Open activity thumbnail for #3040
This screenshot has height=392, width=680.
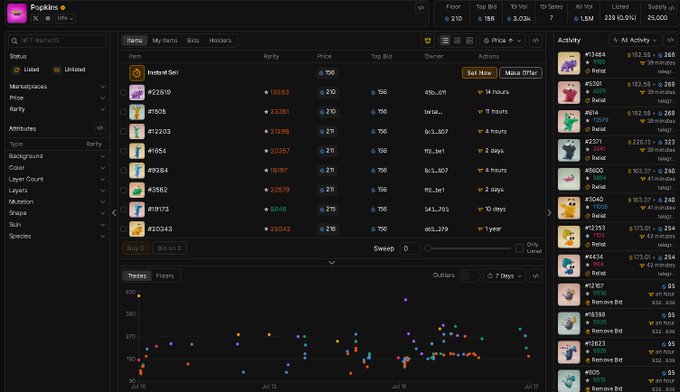[569, 208]
